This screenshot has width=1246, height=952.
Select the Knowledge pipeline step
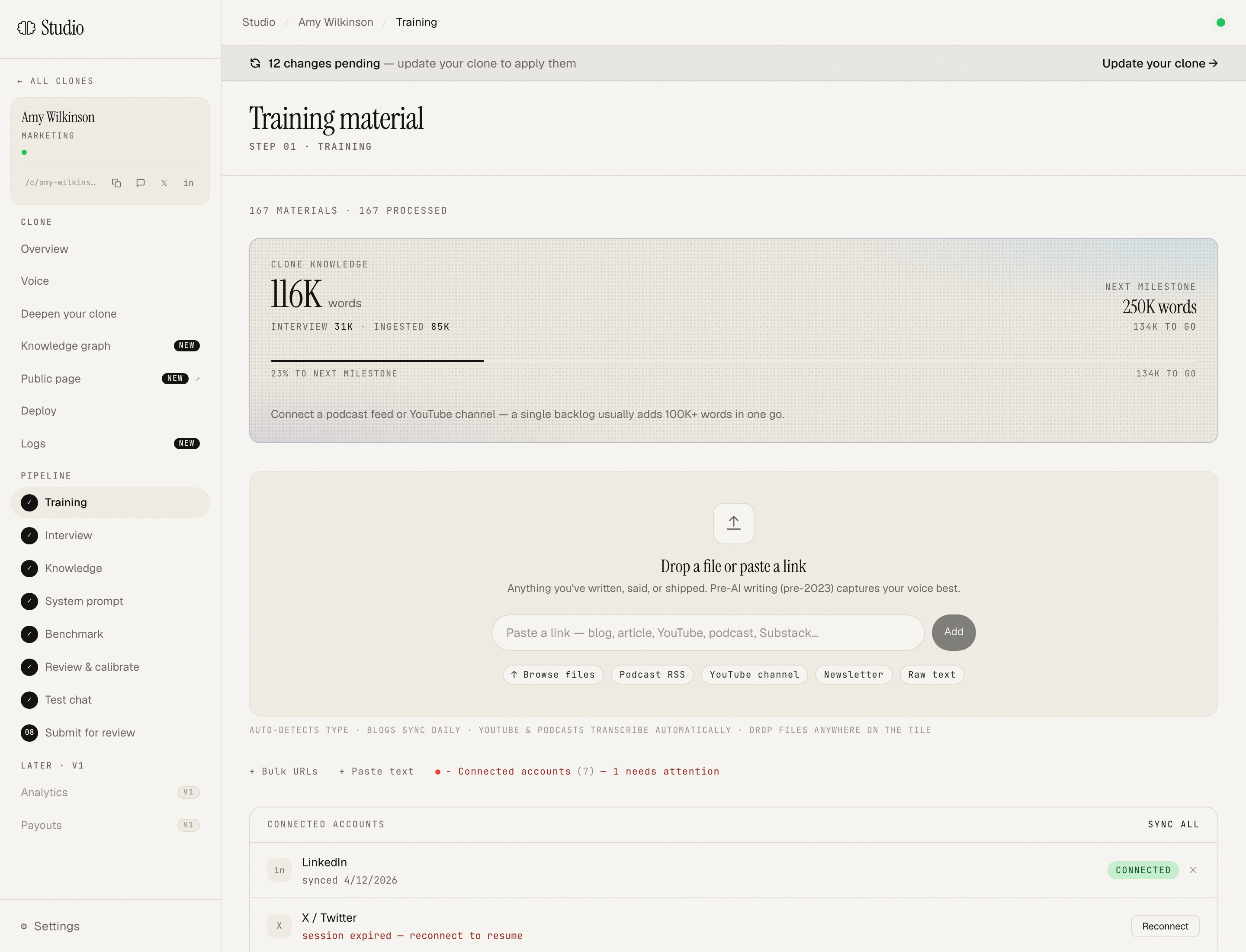pyautogui.click(x=110, y=568)
